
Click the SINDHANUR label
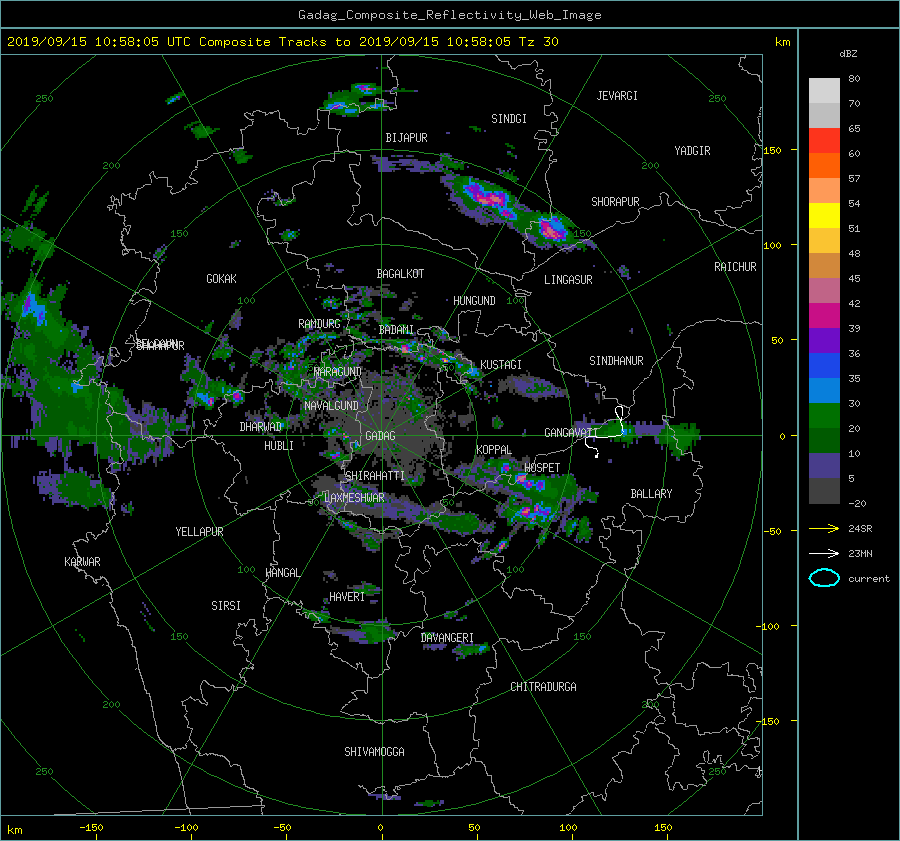[616, 361]
